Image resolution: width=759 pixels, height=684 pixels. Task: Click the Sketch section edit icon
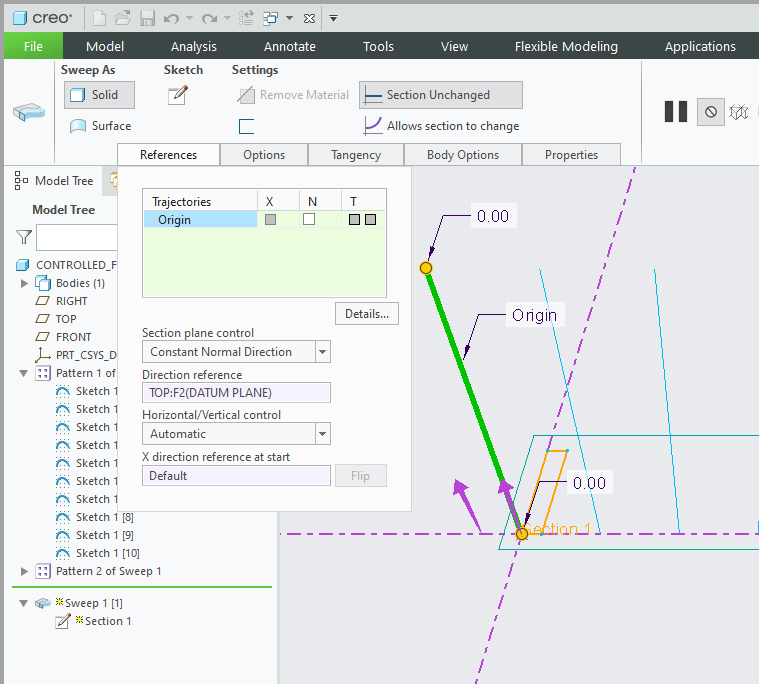[x=178, y=95]
